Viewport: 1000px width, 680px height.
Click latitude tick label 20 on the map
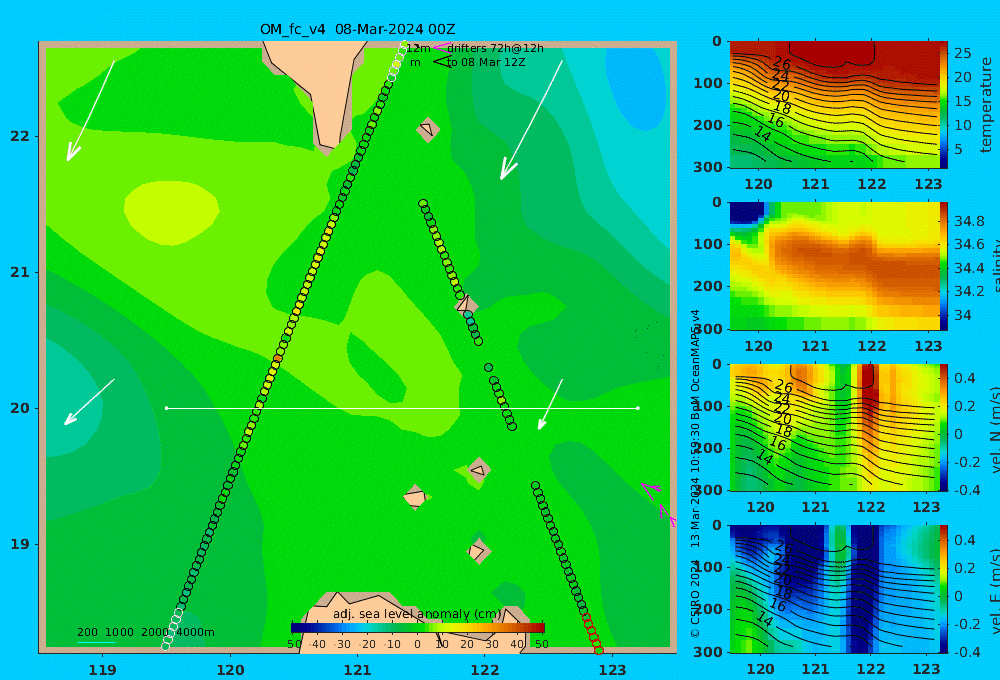click(20, 408)
